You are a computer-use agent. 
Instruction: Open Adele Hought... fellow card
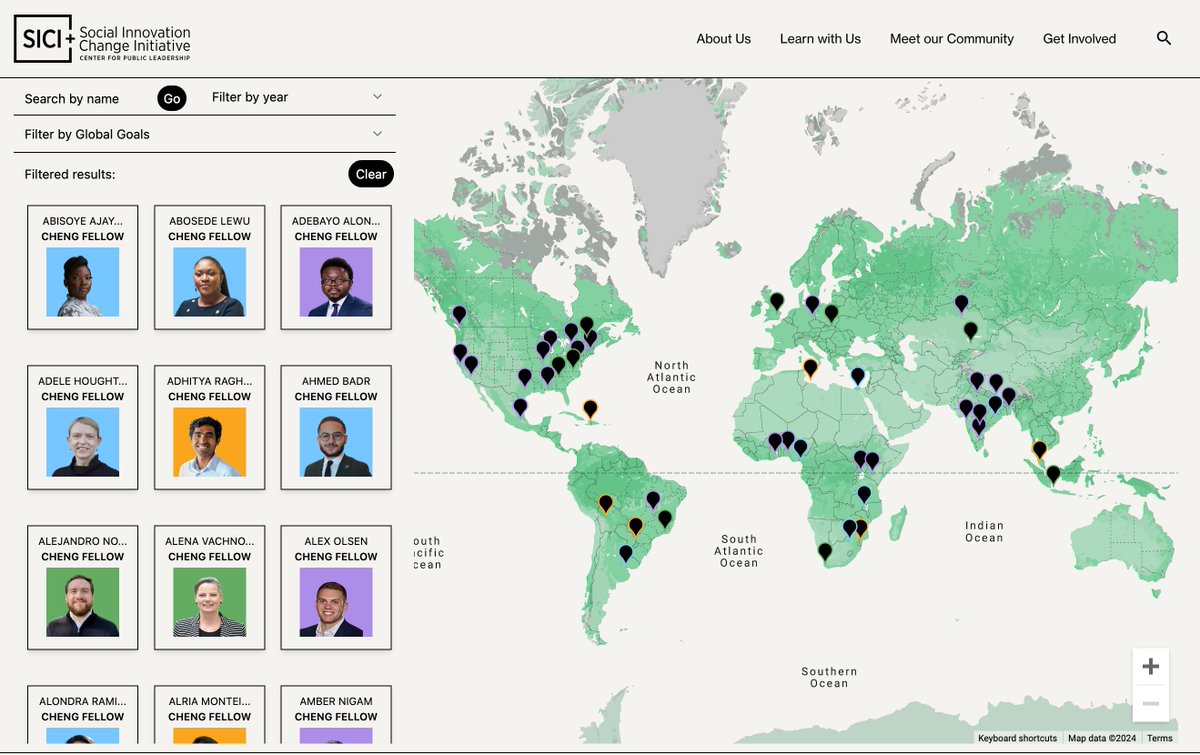(x=83, y=427)
